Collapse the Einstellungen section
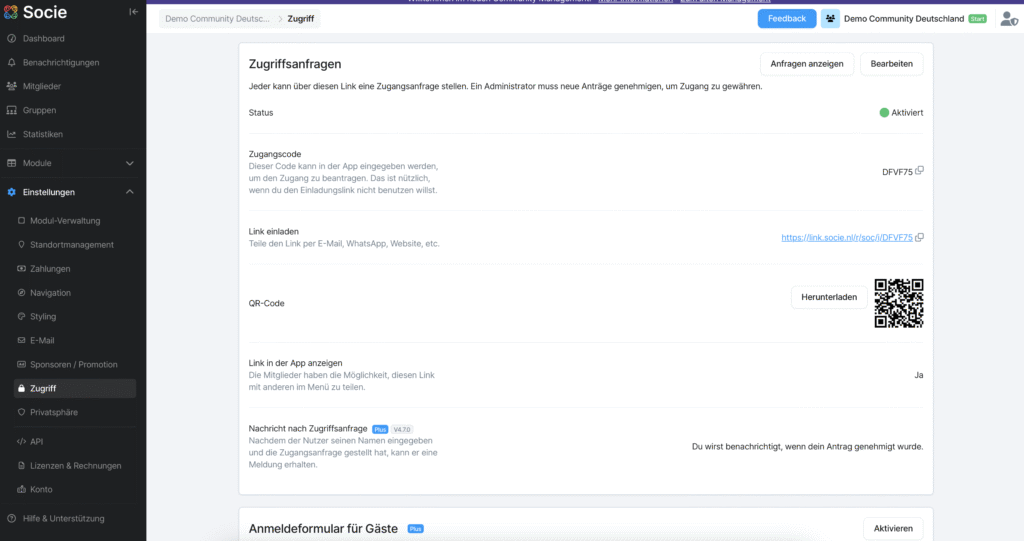 click(x=129, y=192)
